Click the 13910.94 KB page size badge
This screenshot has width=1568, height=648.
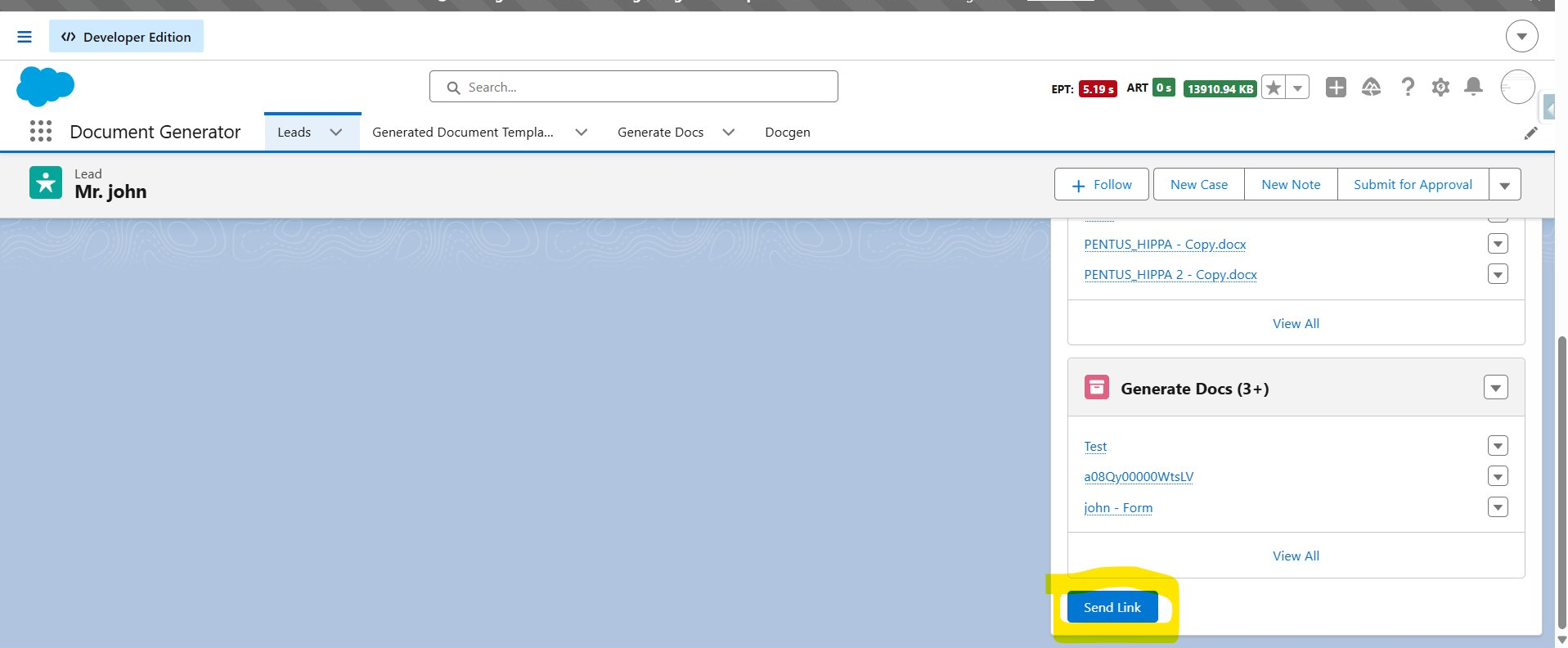[x=1220, y=88]
